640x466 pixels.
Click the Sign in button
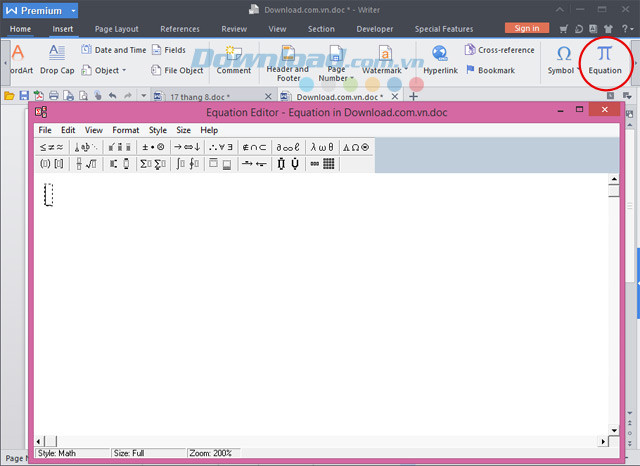point(527,28)
